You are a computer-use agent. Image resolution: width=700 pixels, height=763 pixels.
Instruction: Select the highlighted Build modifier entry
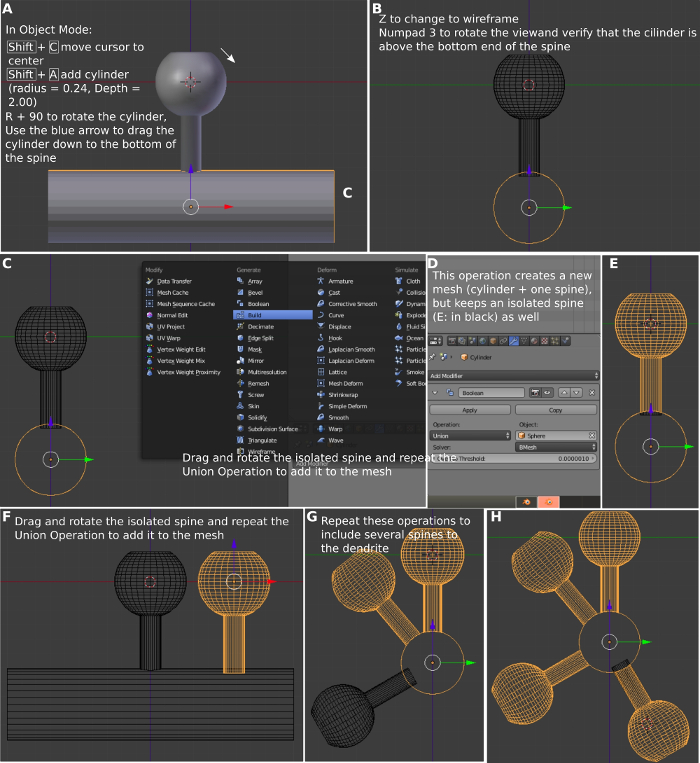click(x=273, y=315)
